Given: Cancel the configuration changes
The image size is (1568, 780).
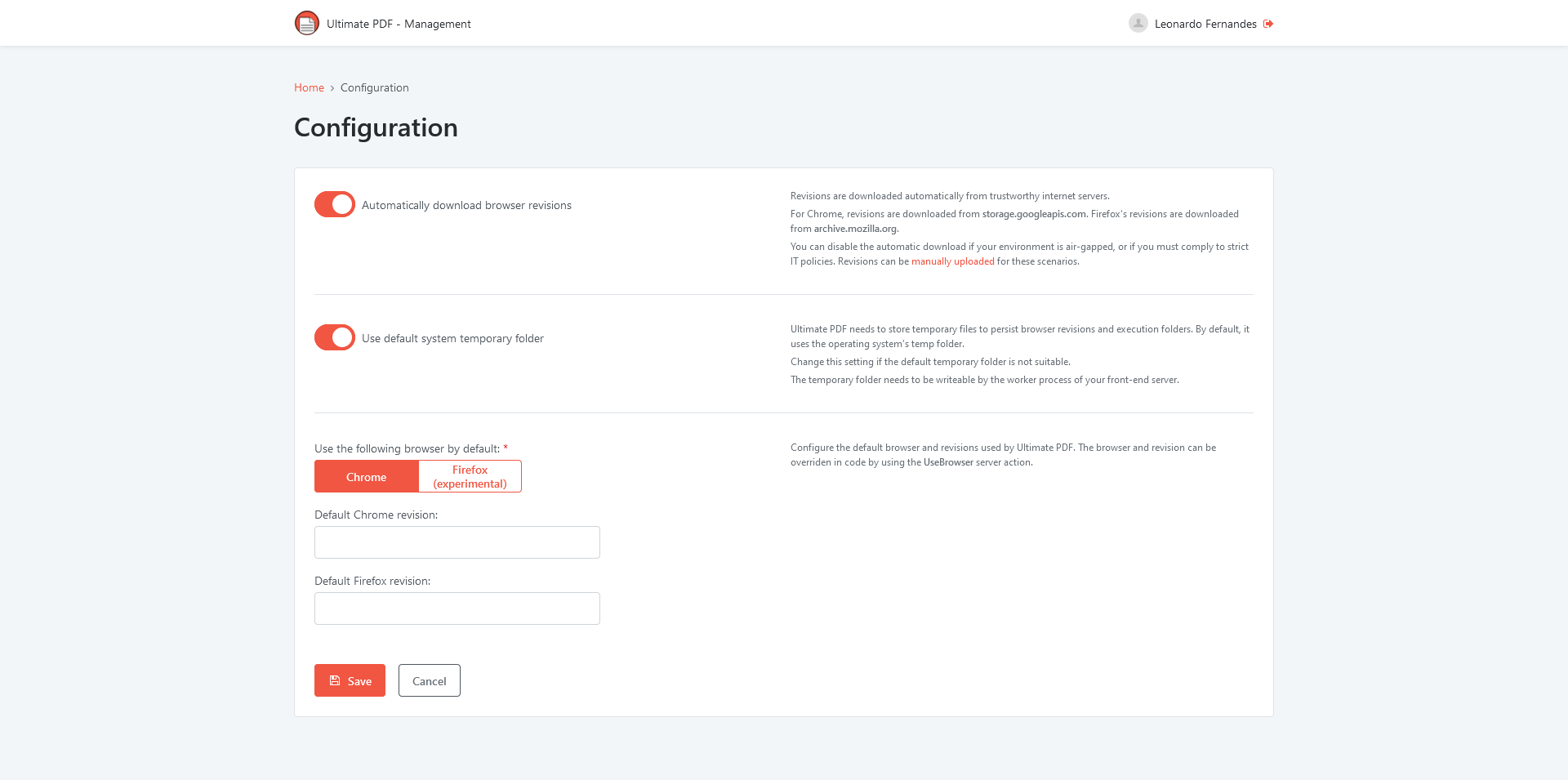Looking at the screenshot, I should (x=430, y=680).
